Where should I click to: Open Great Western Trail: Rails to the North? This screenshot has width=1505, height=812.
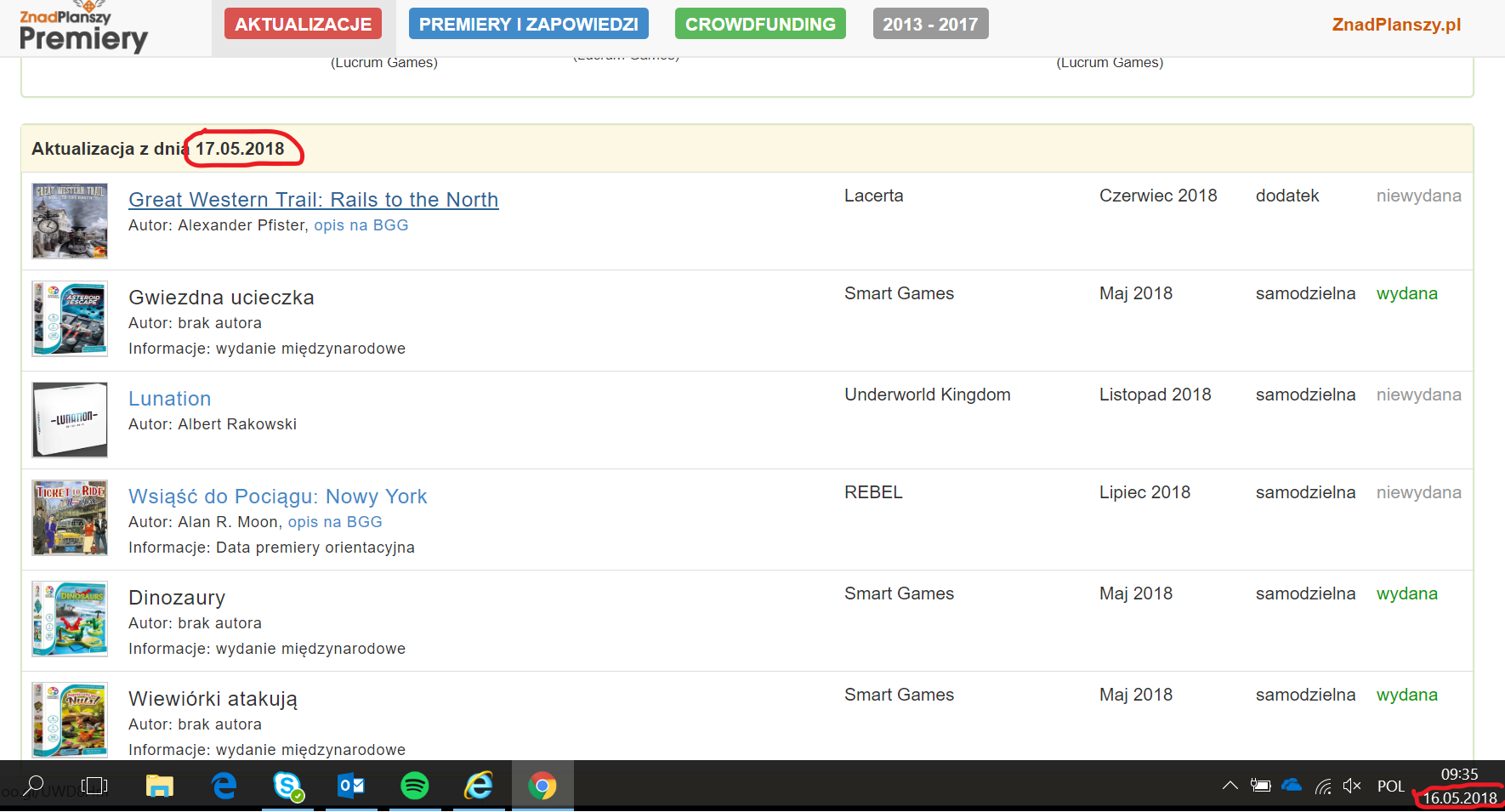[313, 199]
